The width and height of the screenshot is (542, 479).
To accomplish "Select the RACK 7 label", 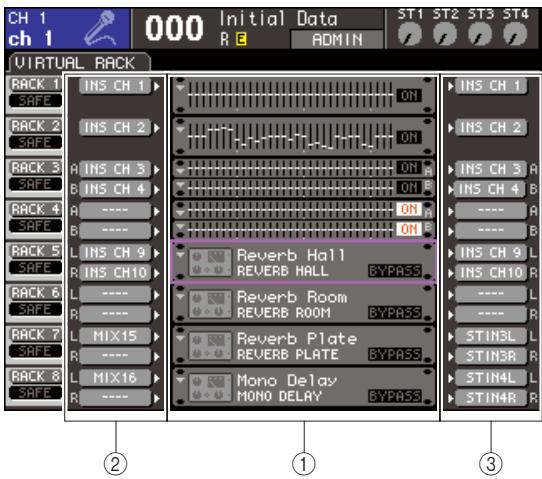I will click(x=35, y=335).
